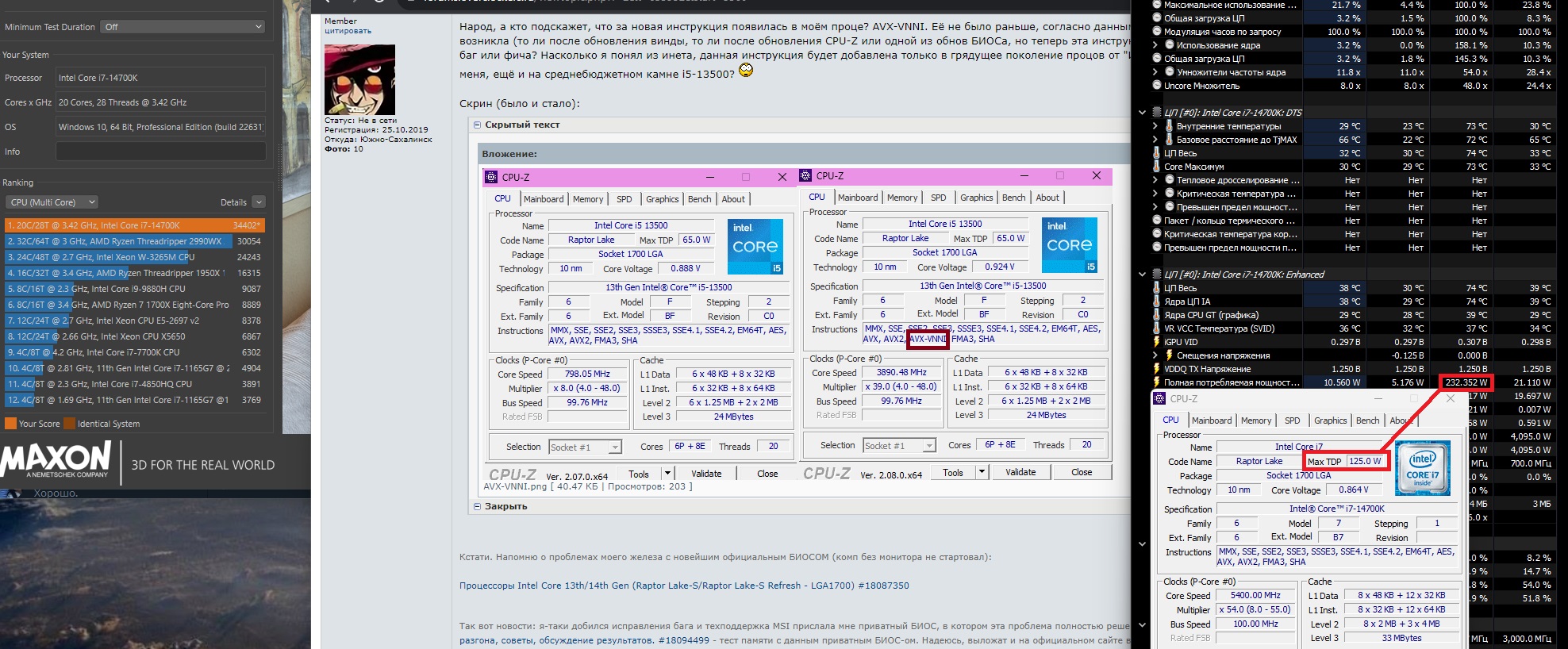Click the Cores x GHz field in Cinebench
The height and width of the screenshot is (649, 1568).
pyautogui.click(x=160, y=102)
